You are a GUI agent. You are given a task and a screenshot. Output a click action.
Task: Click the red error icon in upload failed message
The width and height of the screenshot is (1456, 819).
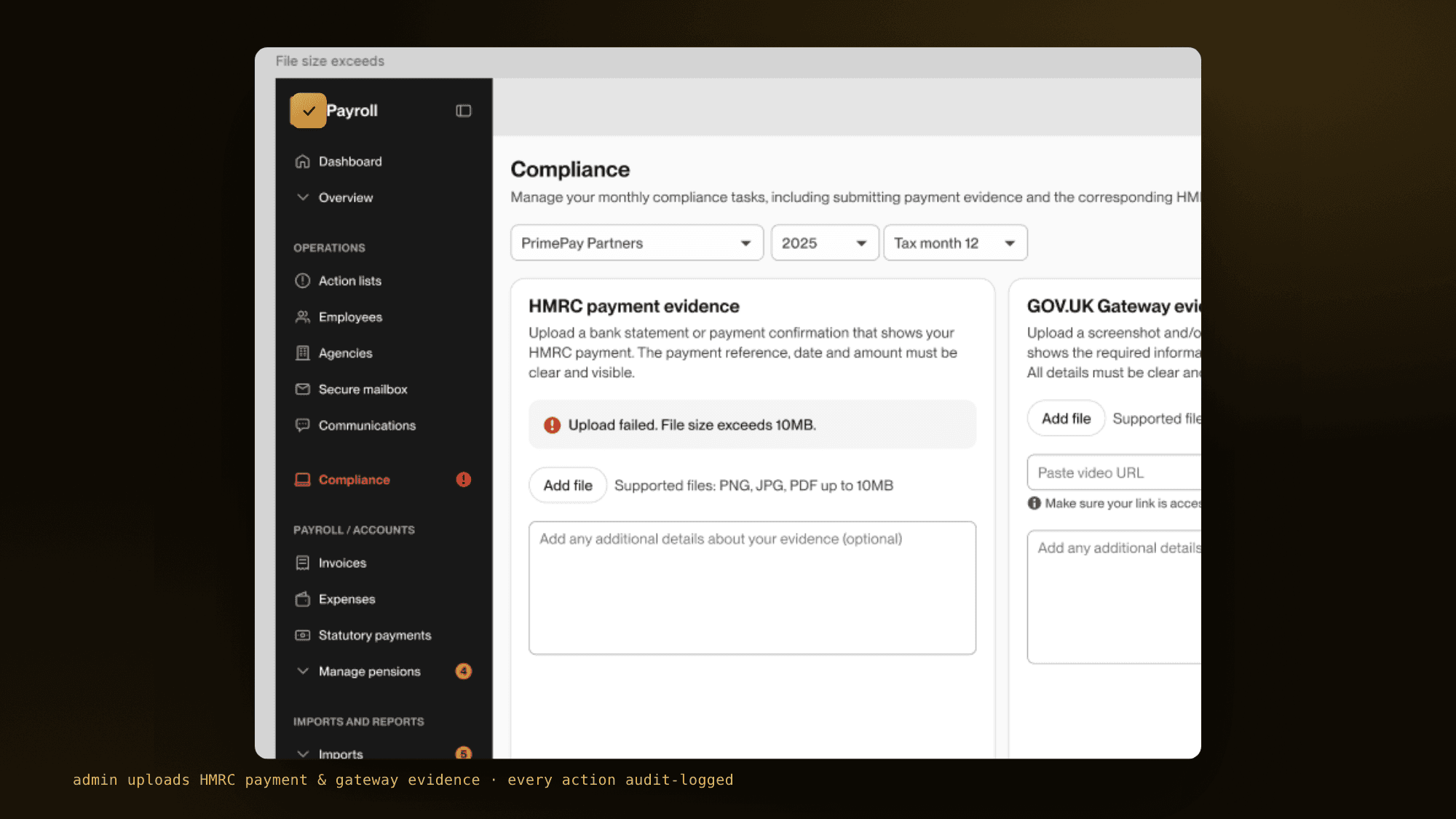[553, 425]
